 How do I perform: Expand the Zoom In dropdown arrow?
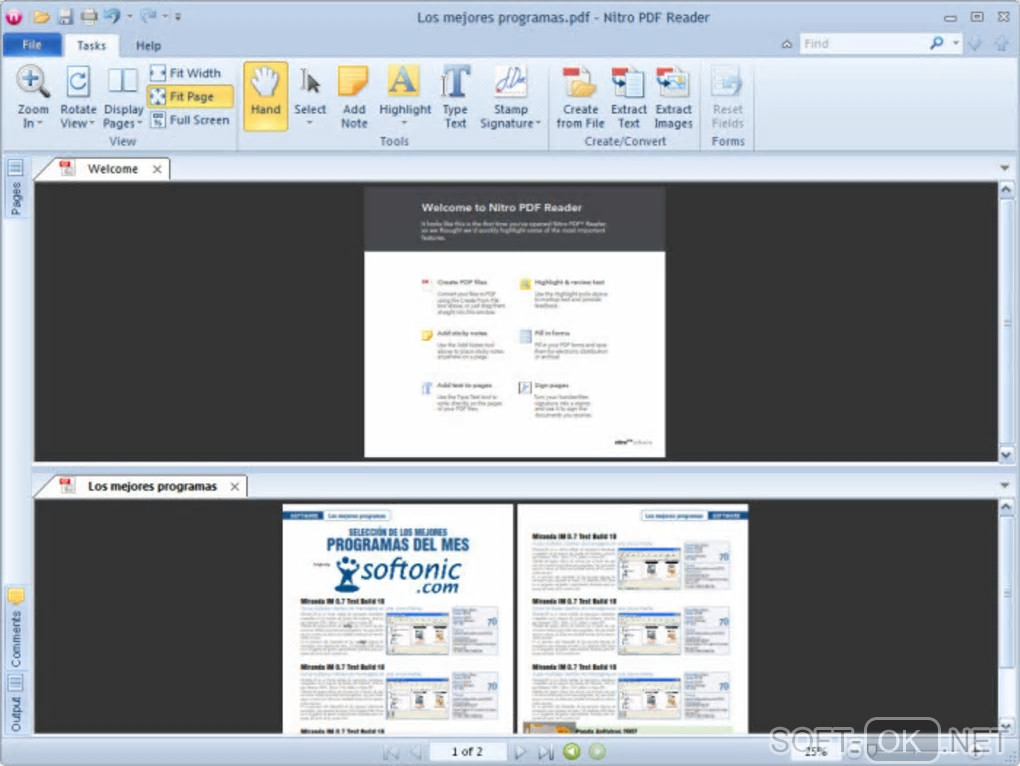[40, 124]
